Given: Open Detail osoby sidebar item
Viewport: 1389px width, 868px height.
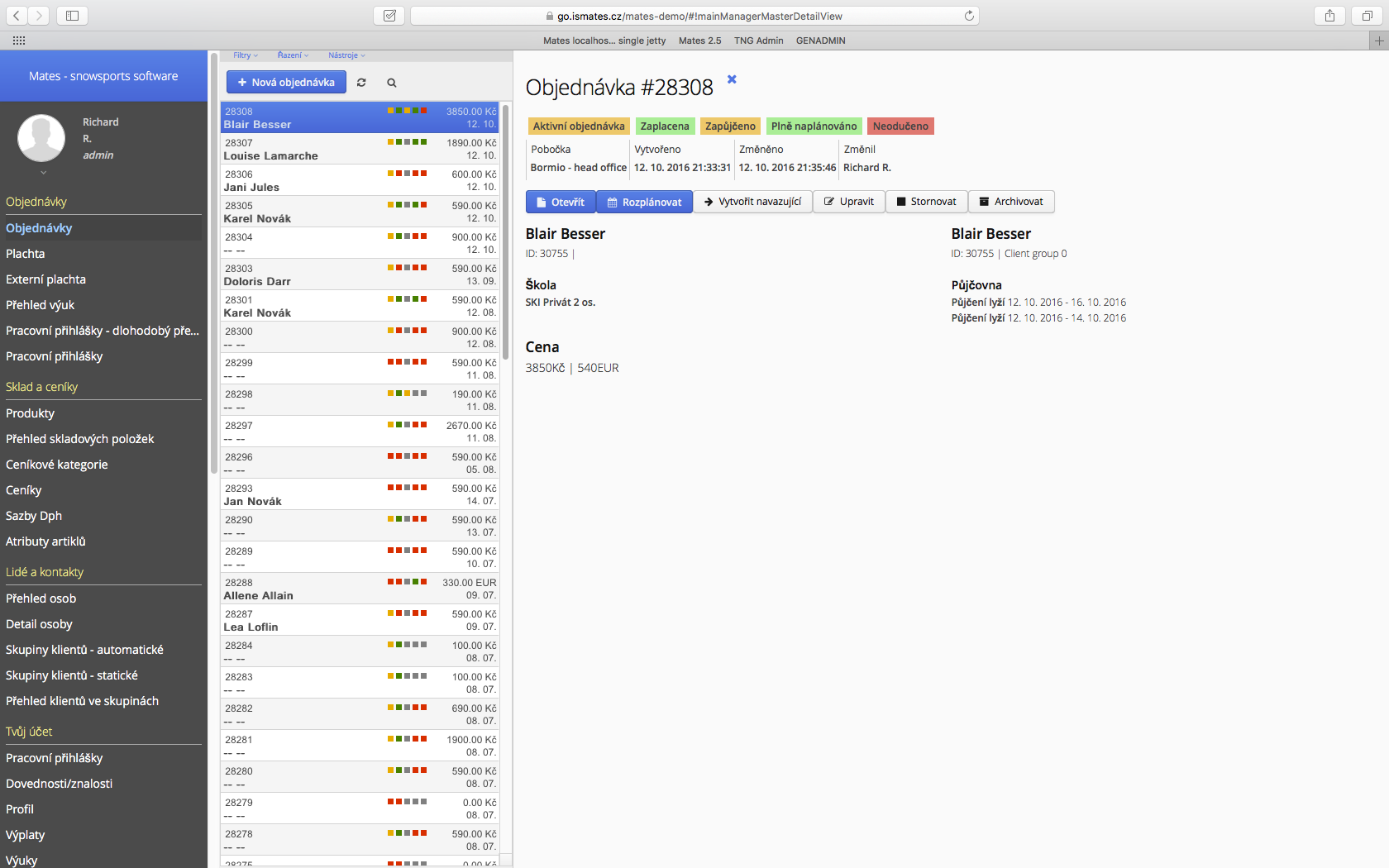Looking at the screenshot, I should (40, 624).
